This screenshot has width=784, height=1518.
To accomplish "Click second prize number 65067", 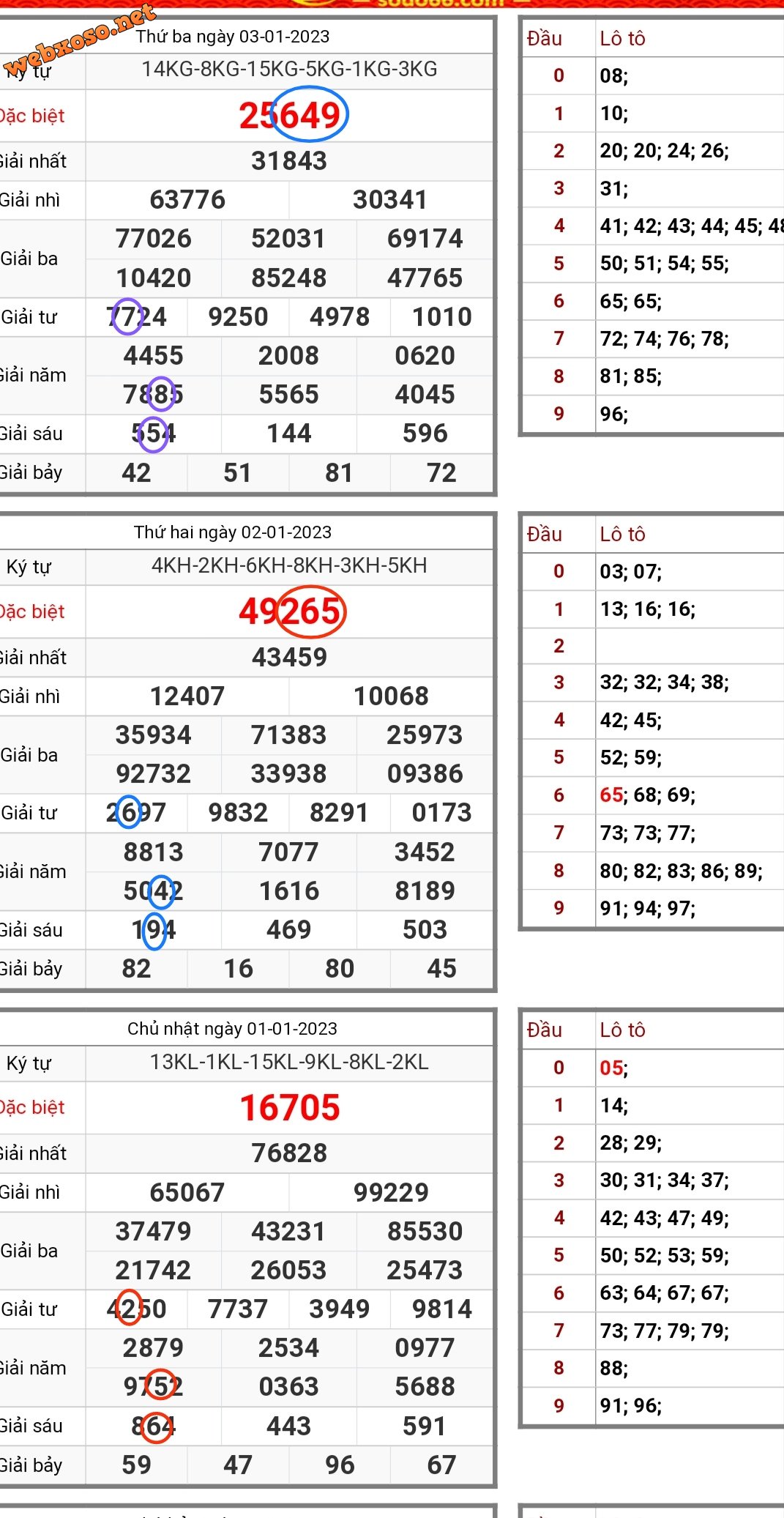I will [x=187, y=1193].
